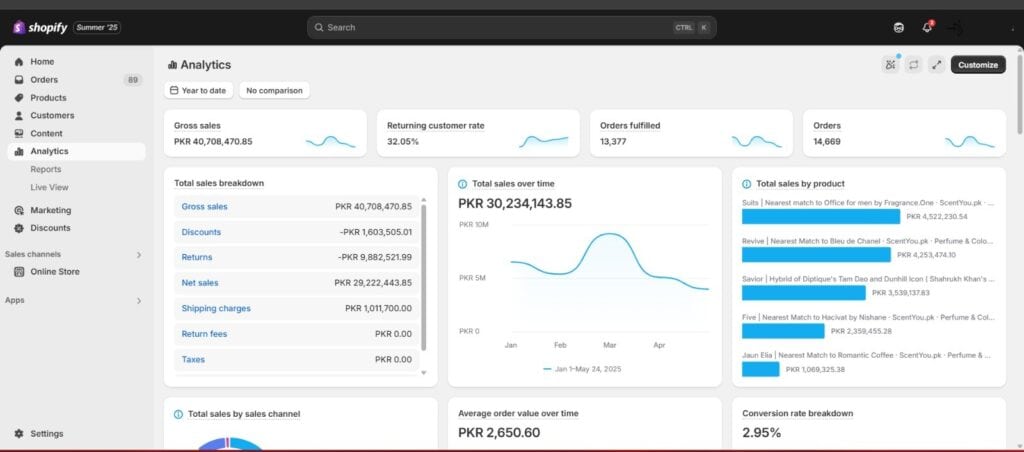The width and height of the screenshot is (1024, 452).
Task: Click the Shopify logo in header
Action: click(x=40, y=27)
